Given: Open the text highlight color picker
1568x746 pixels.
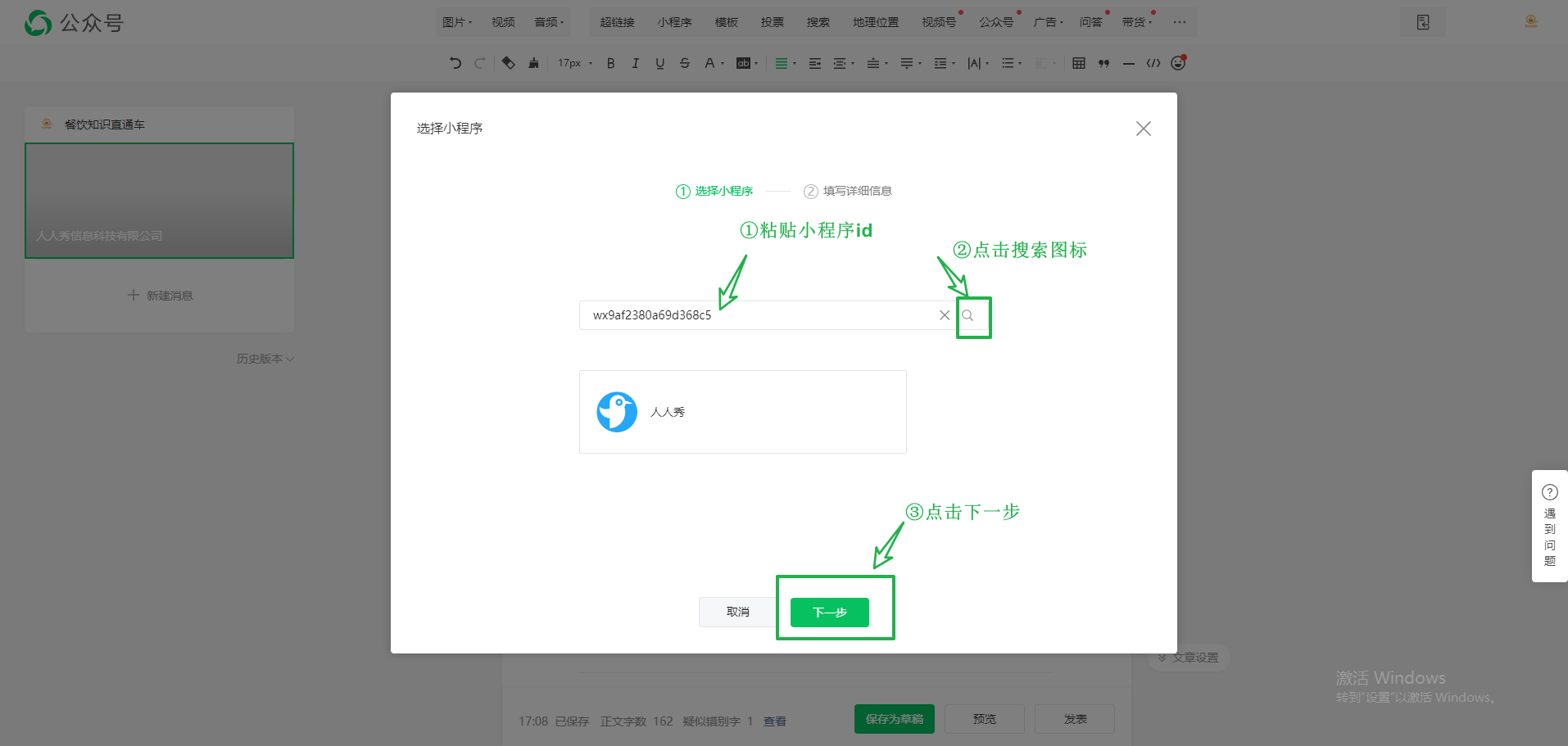Looking at the screenshot, I should 747,63.
